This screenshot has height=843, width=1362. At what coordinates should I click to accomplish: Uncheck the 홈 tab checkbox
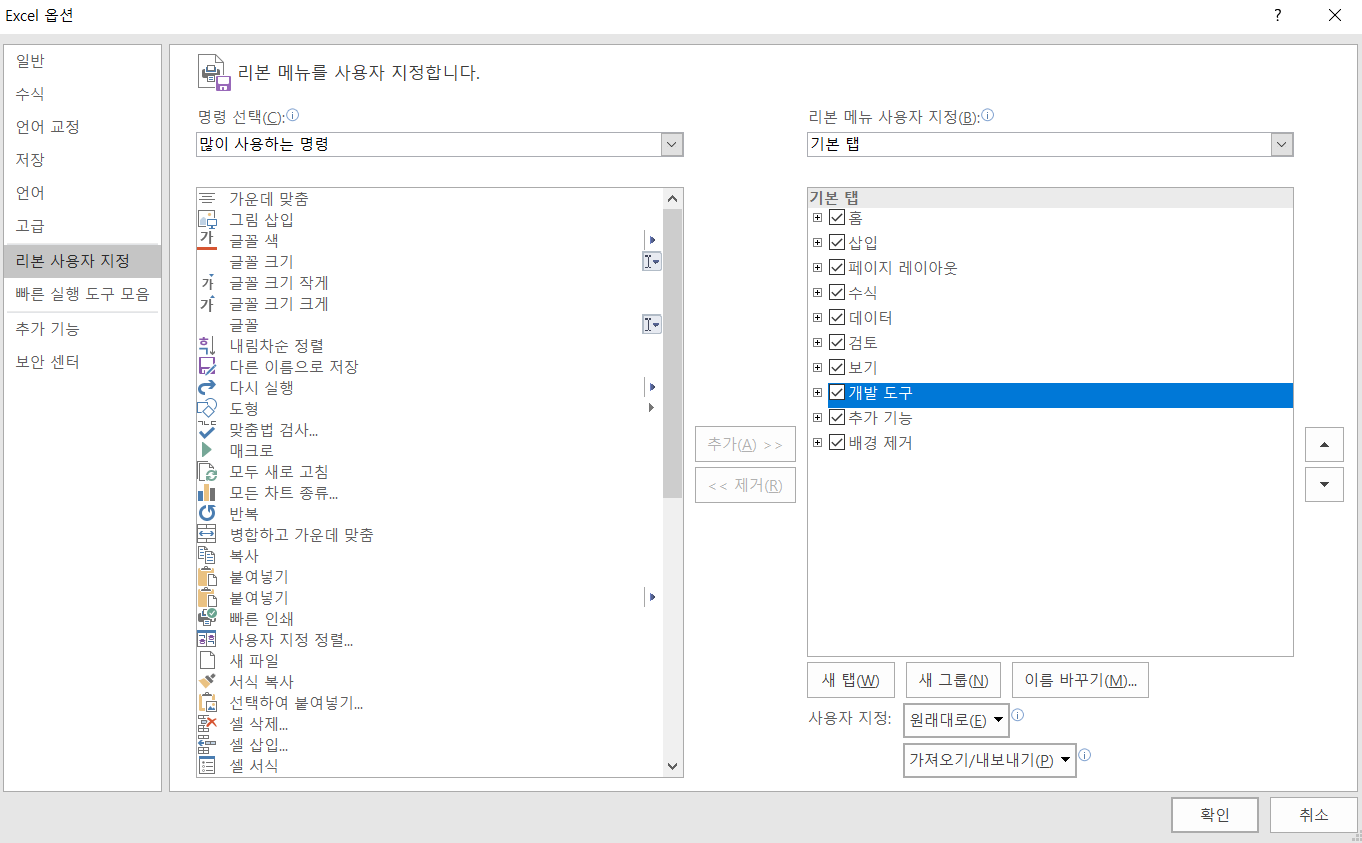point(837,217)
